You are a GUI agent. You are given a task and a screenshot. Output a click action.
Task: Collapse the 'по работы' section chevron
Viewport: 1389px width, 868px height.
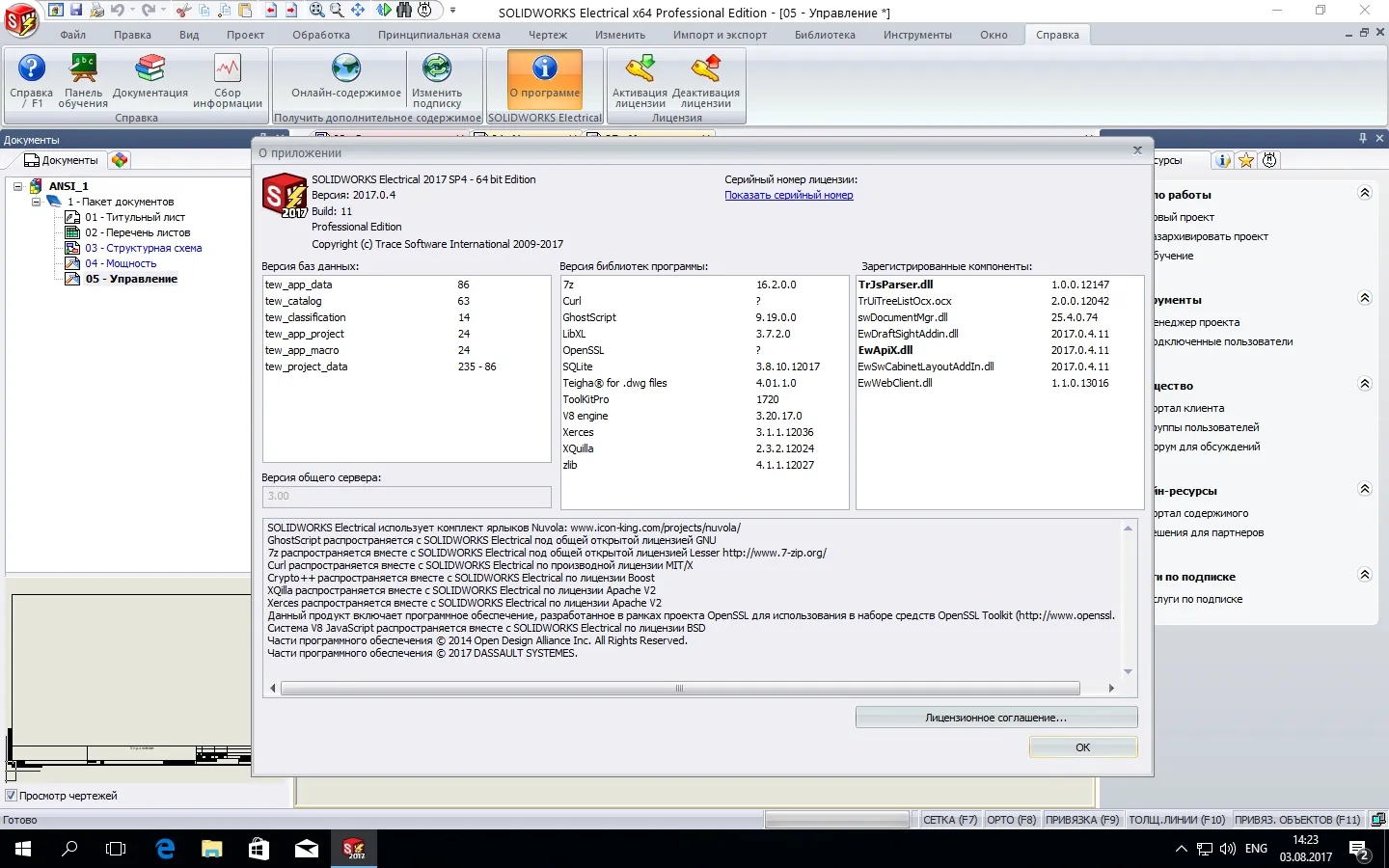[1365, 193]
